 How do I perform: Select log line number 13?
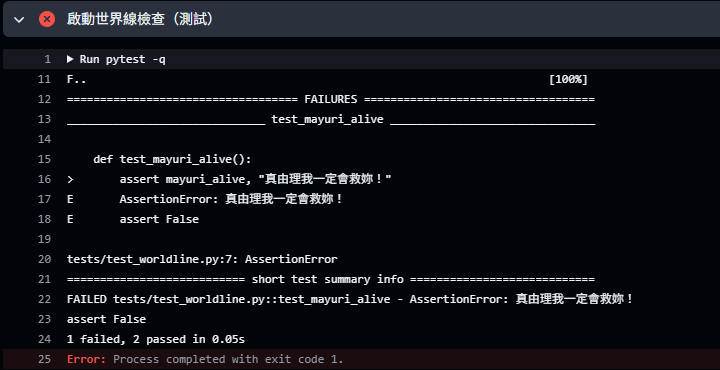[45, 119]
